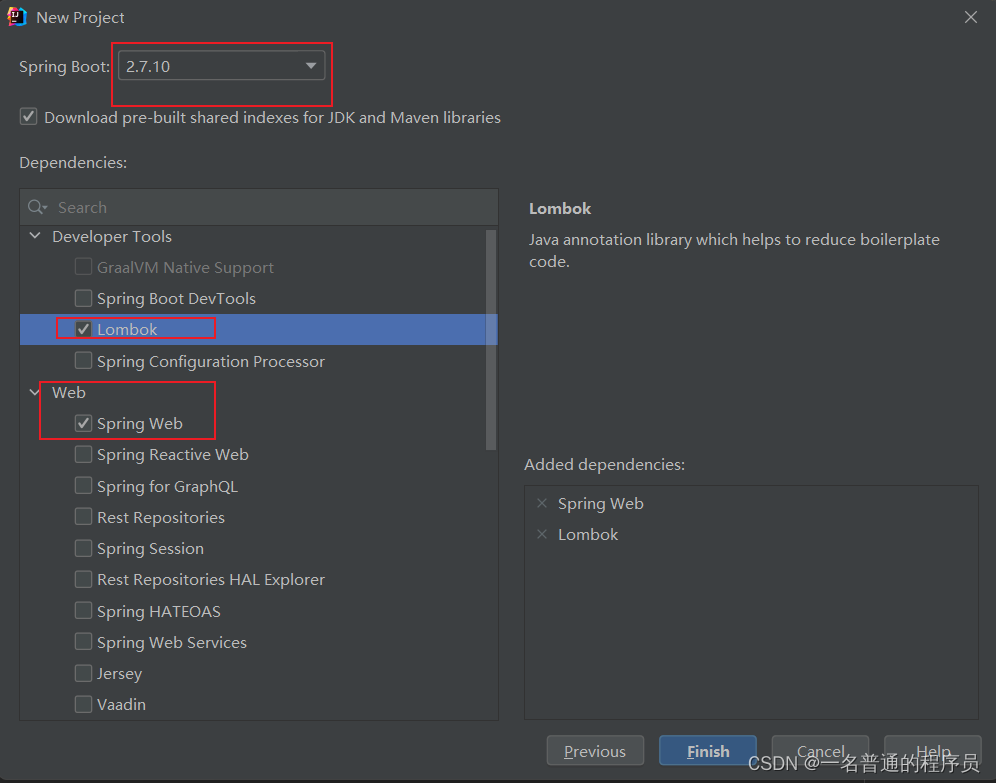Enable Spring Configuration Processor checkbox
The image size is (996, 783).
click(83, 361)
